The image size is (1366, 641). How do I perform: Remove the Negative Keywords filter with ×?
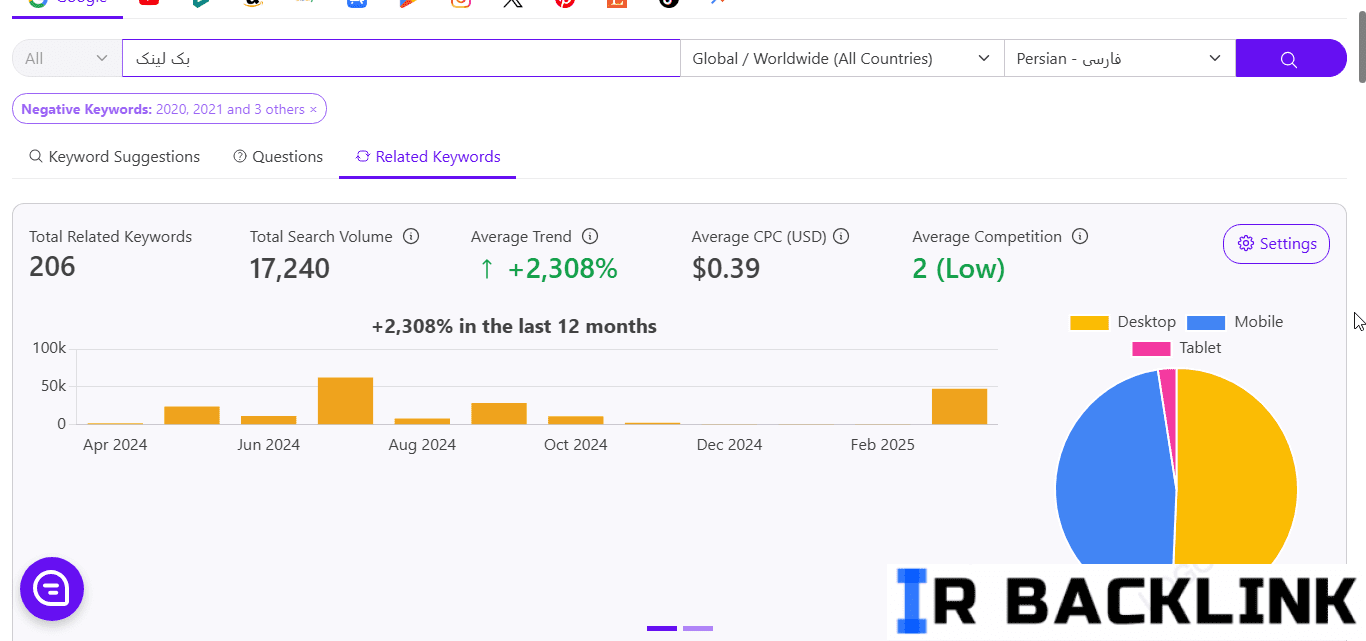(x=313, y=110)
